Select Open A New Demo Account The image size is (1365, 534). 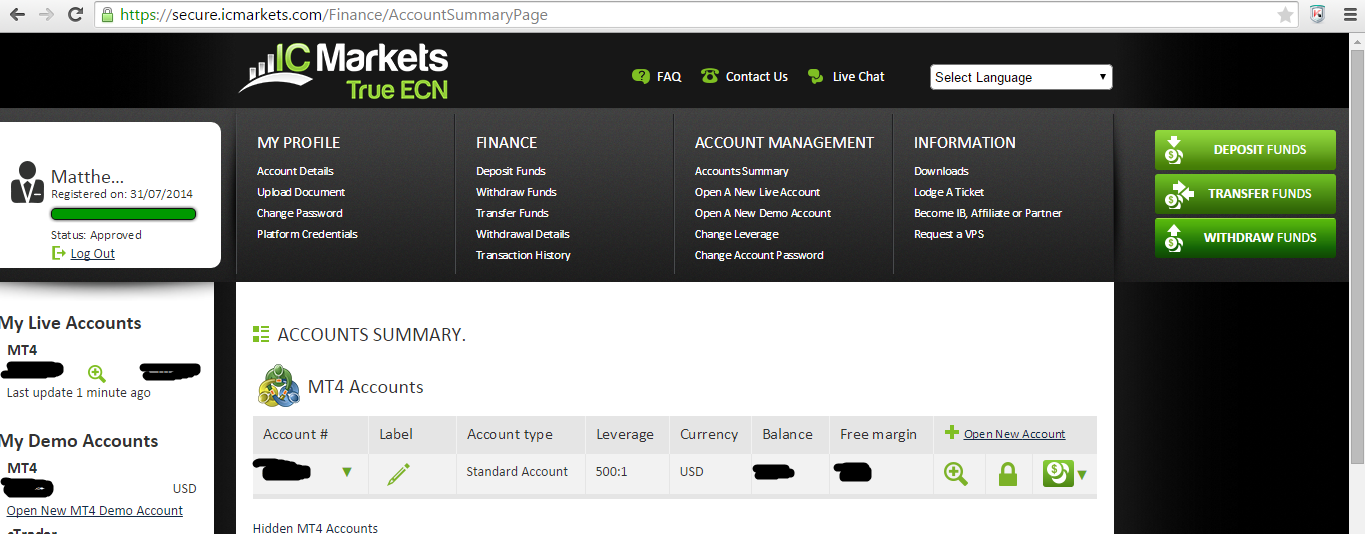[x=763, y=213]
